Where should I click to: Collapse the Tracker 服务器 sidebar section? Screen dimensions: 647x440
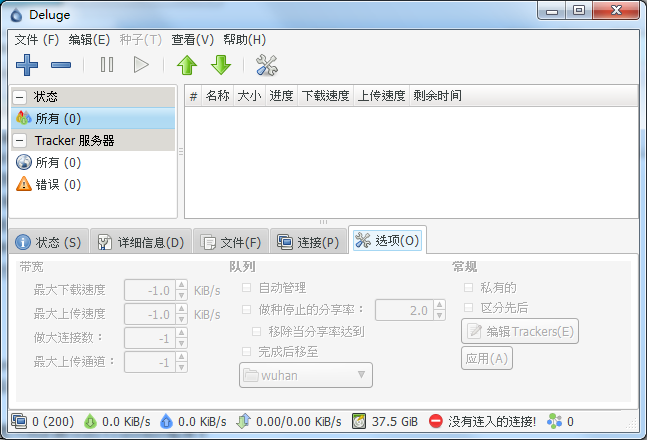(19, 140)
